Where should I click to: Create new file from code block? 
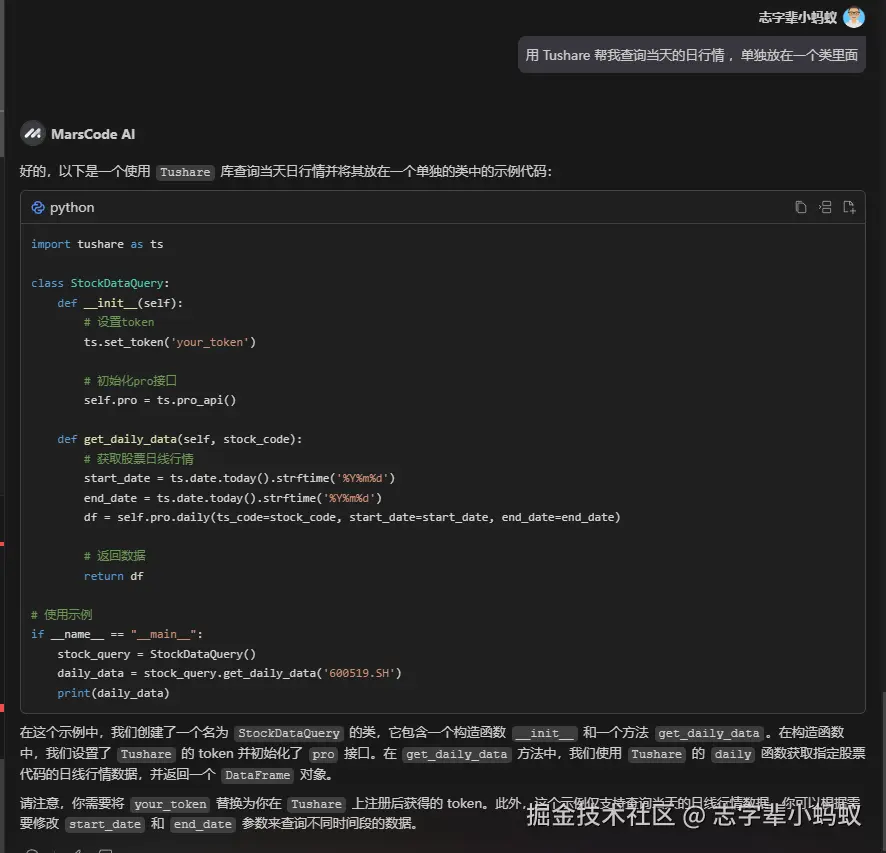point(849,207)
